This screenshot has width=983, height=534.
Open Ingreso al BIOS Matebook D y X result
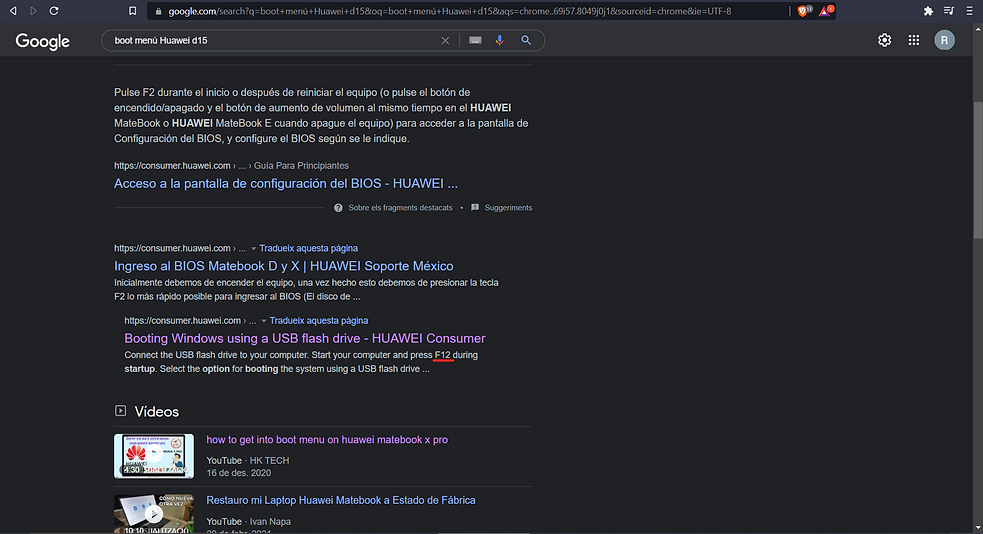click(283, 266)
